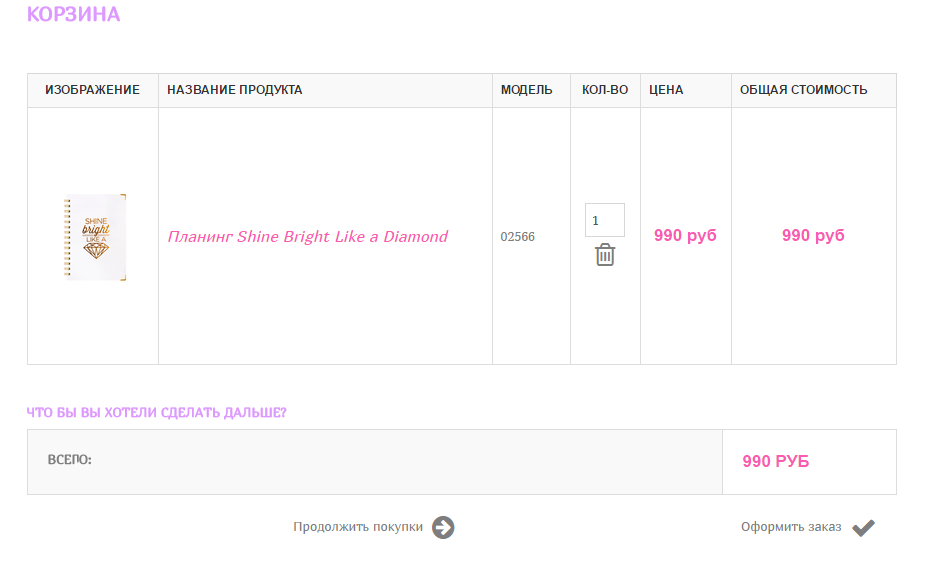Image resolution: width=927 pixels, height=561 pixels.
Task: Open the planner product thumbnail
Action: pos(95,237)
